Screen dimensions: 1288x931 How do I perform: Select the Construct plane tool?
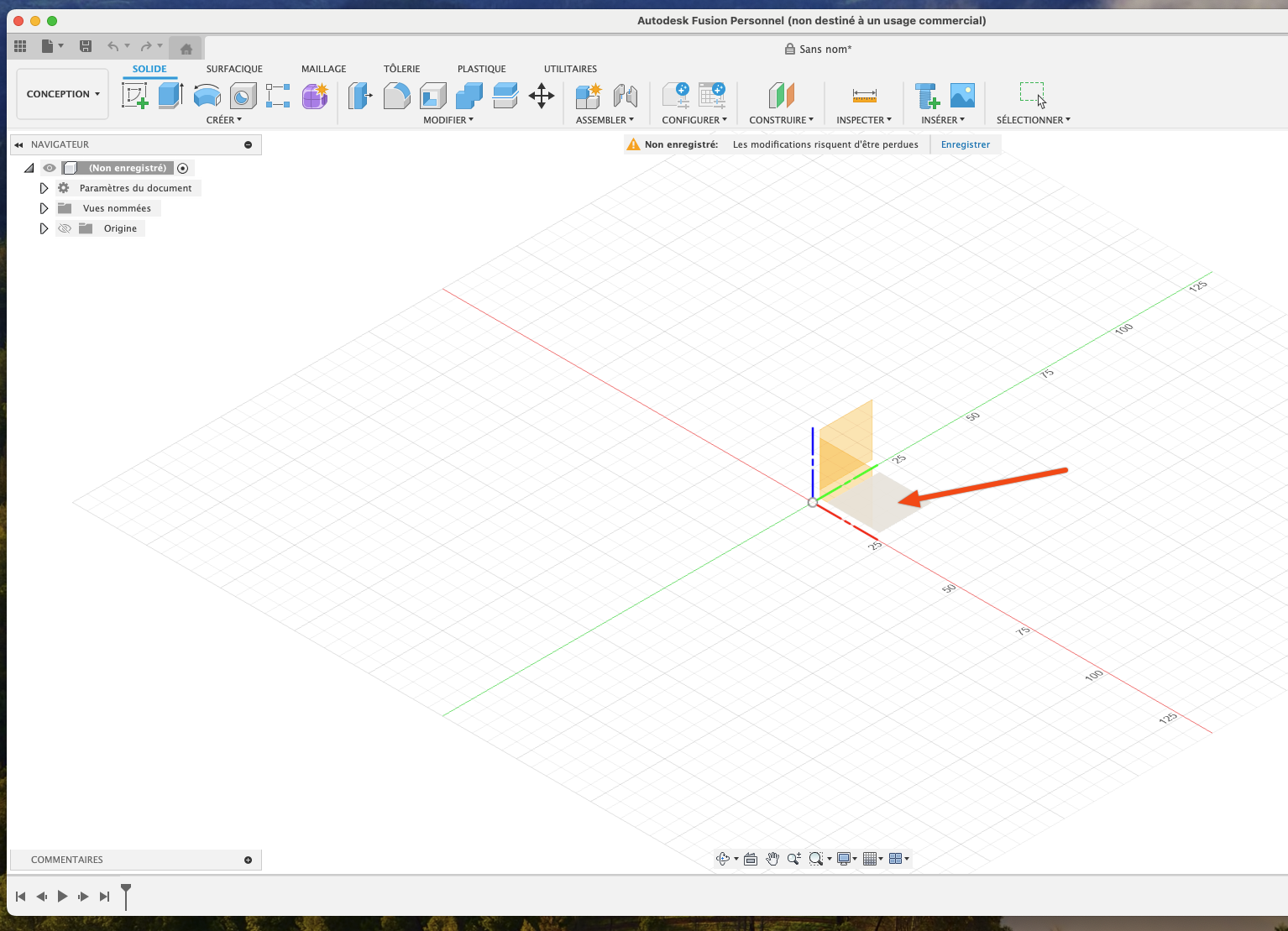[x=781, y=96]
